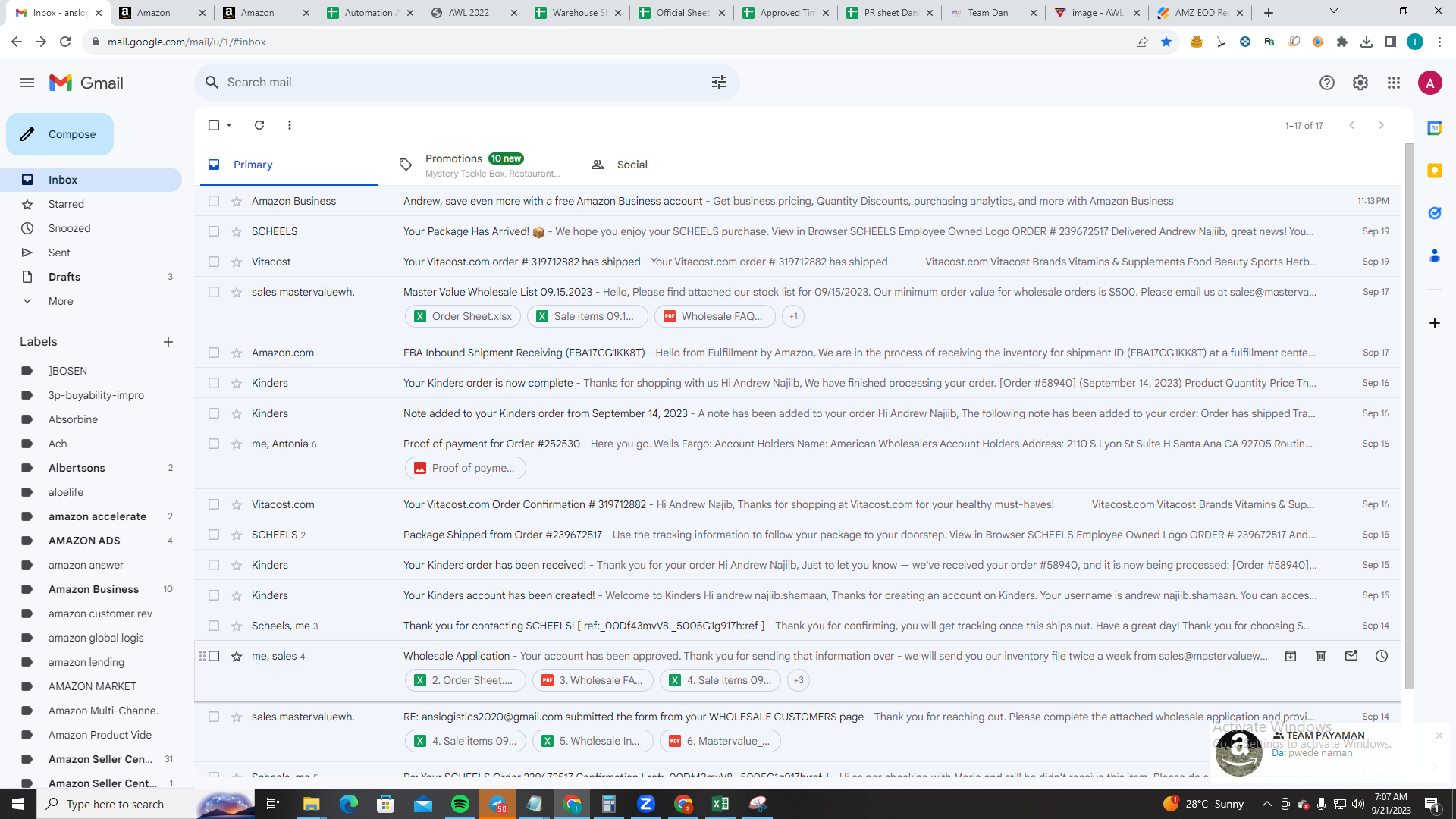Screen dimensions: 1456x819
Task: Switch to the Promotions tab
Action: coord(481,165)
